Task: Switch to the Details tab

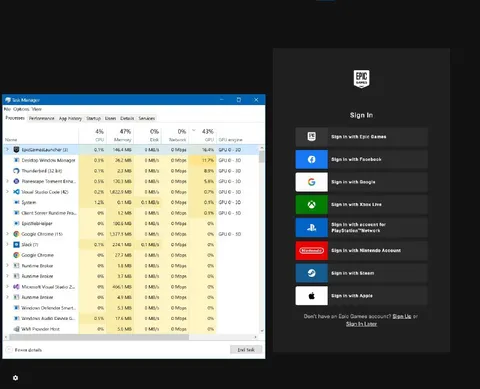Action: (x=127, y=118)
